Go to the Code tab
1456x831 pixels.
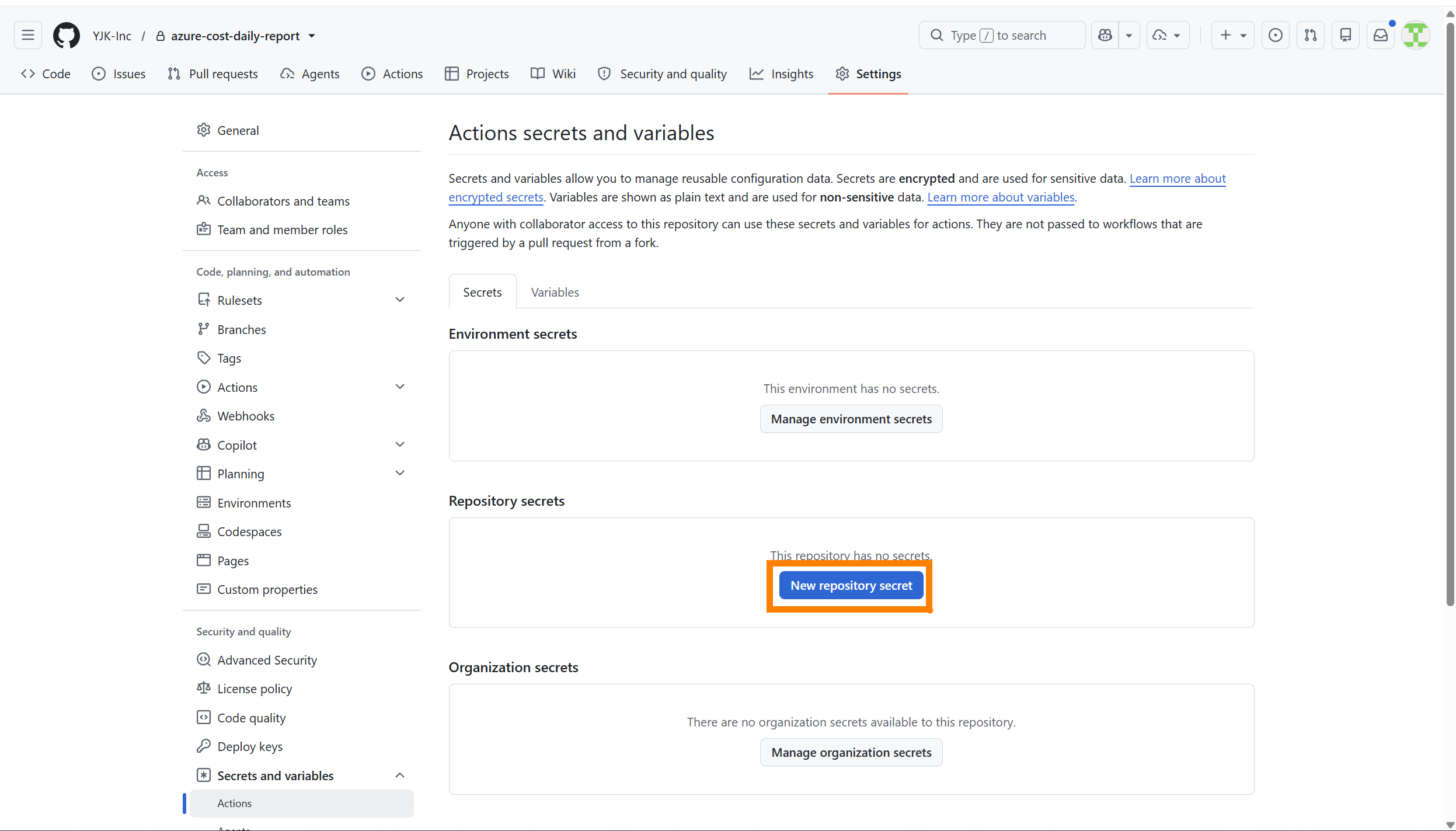coord(46,74)
